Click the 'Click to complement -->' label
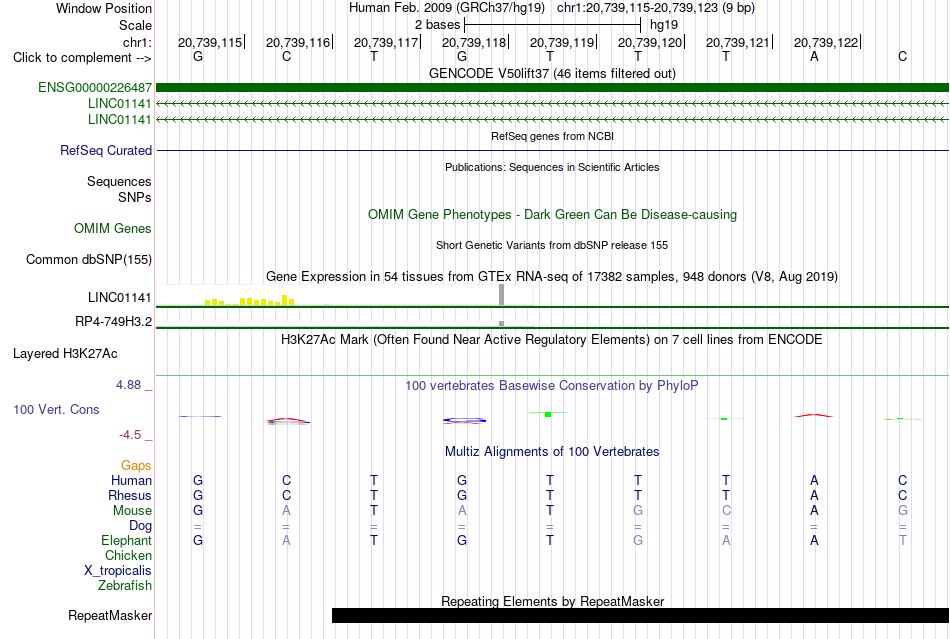The width and height of the screenshot is (950, 639). [82, 58]
